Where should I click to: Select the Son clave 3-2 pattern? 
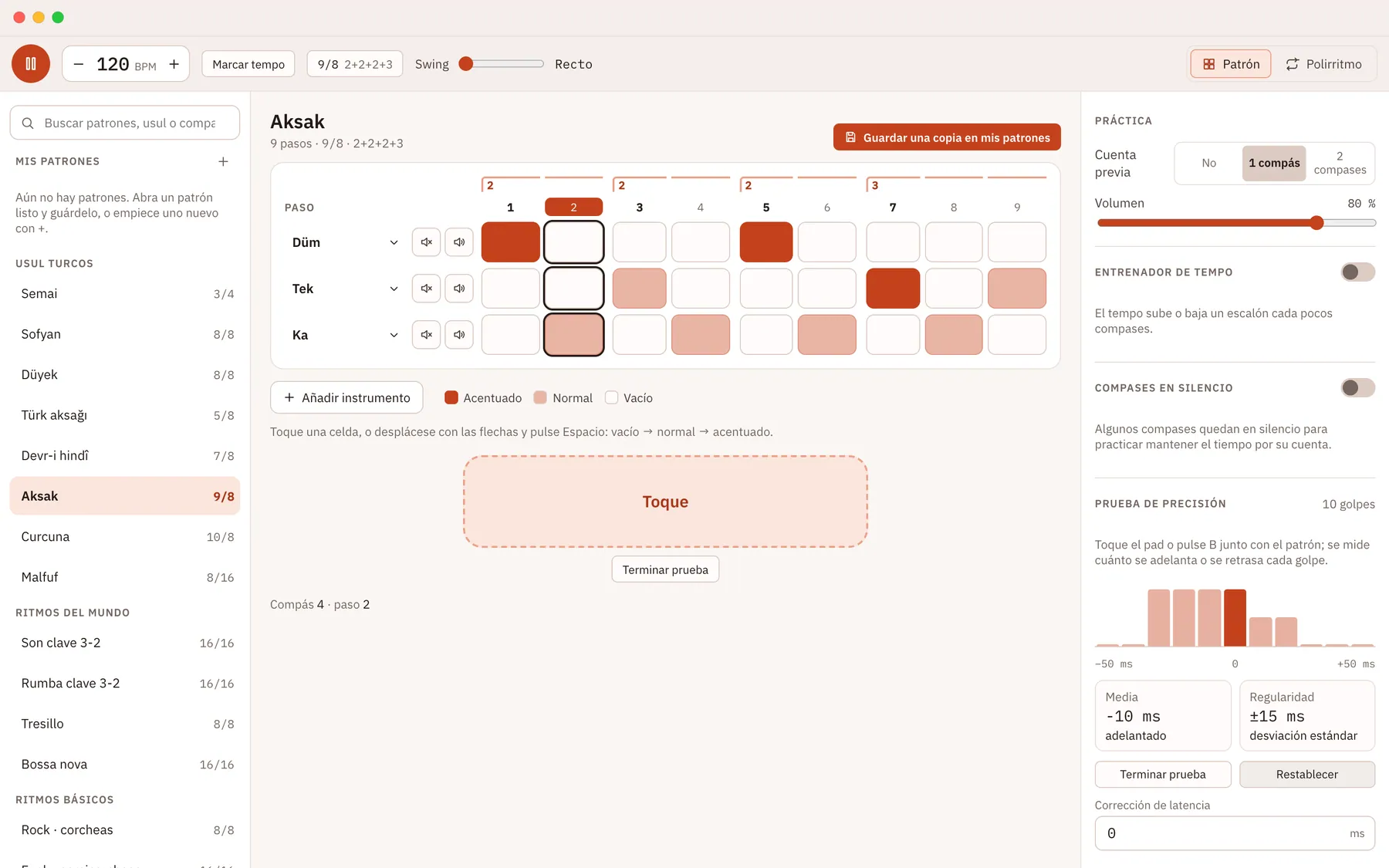pyautogui.click(x=125, y=643)
